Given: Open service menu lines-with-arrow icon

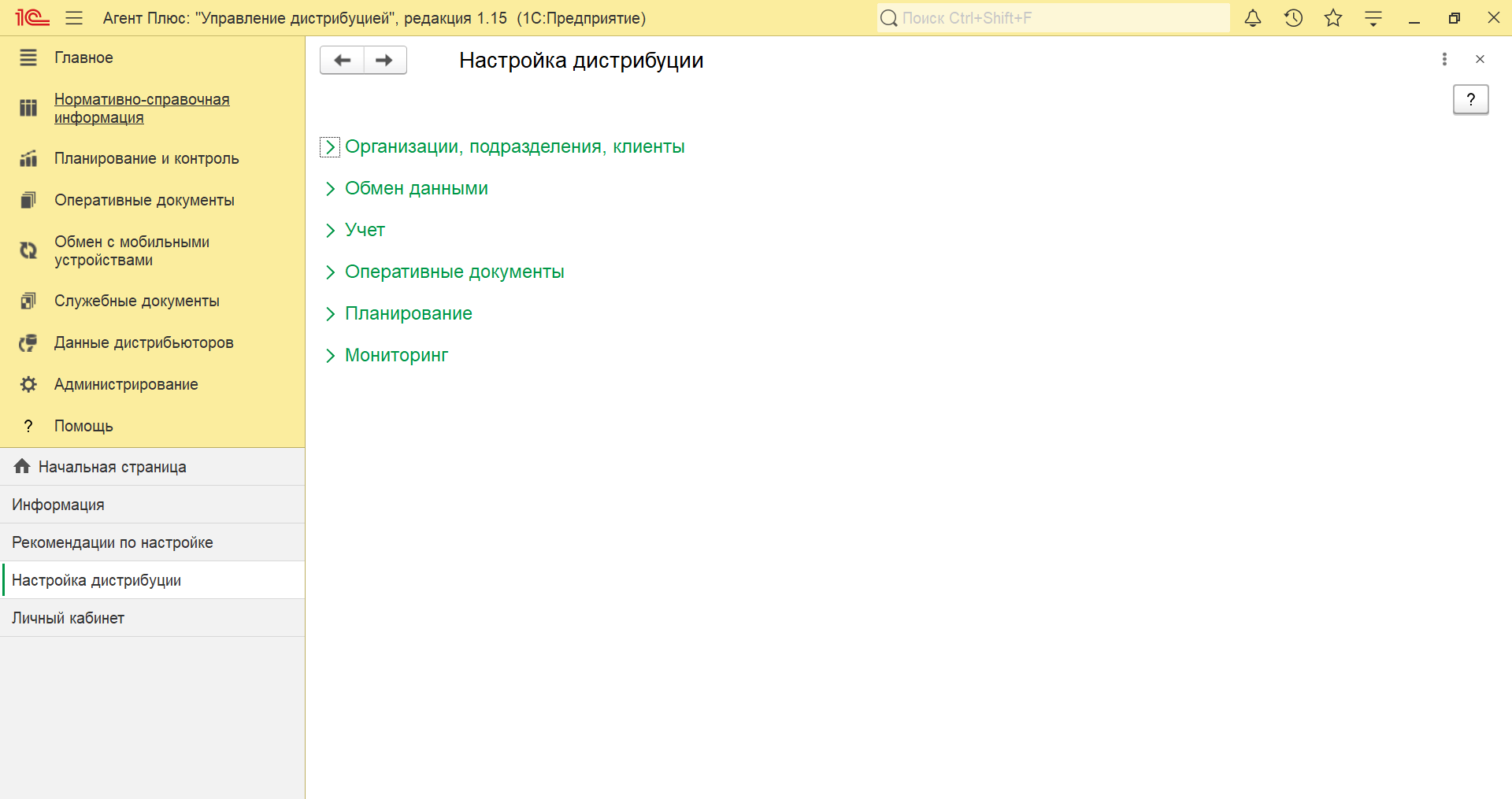Looking at the screenshot, I should tap(1373, 18).
